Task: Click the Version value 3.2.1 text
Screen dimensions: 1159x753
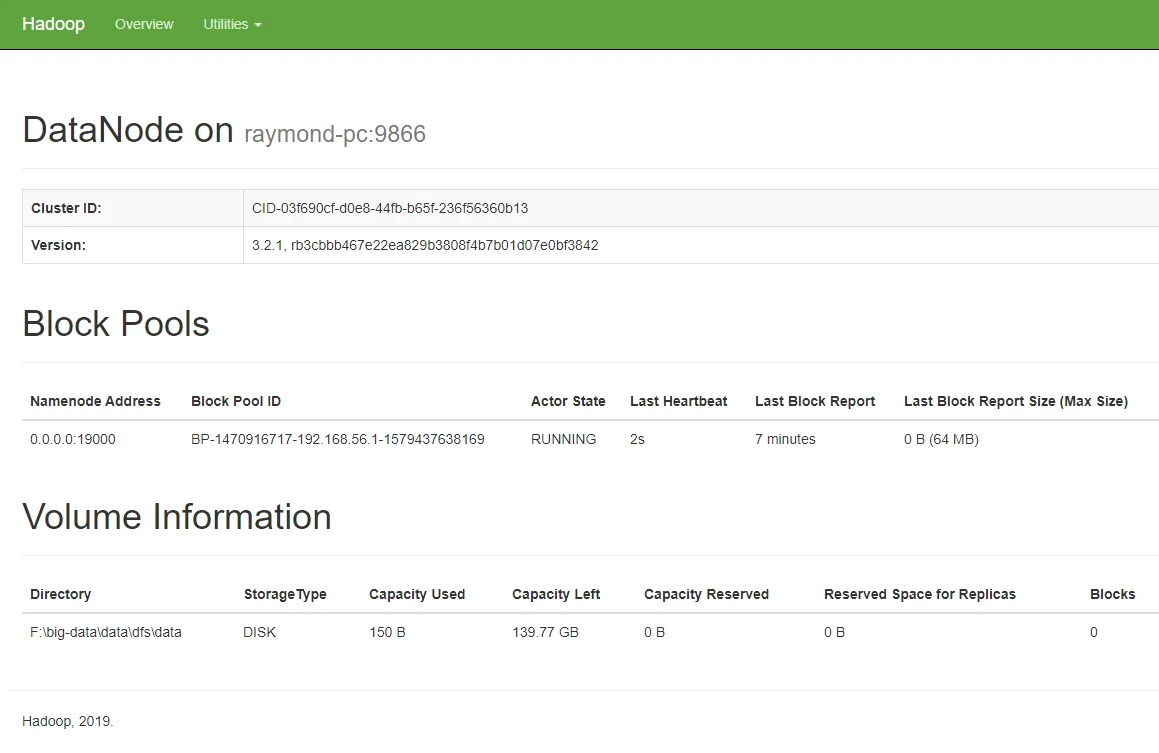Action: (425, 245)
